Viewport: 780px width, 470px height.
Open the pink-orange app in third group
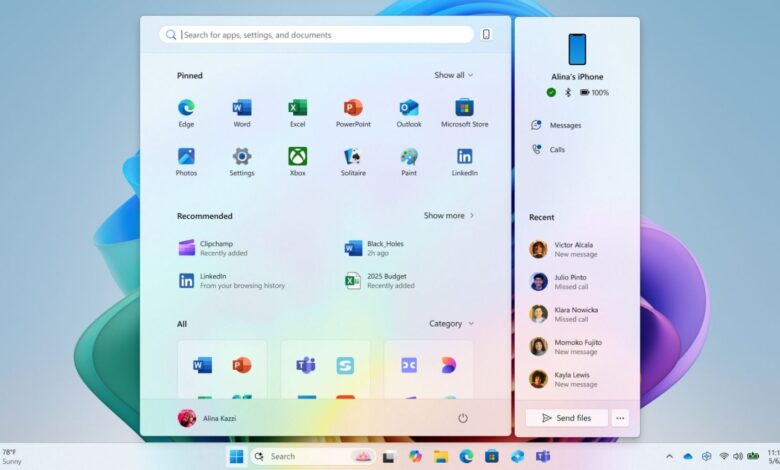point(448,365)
